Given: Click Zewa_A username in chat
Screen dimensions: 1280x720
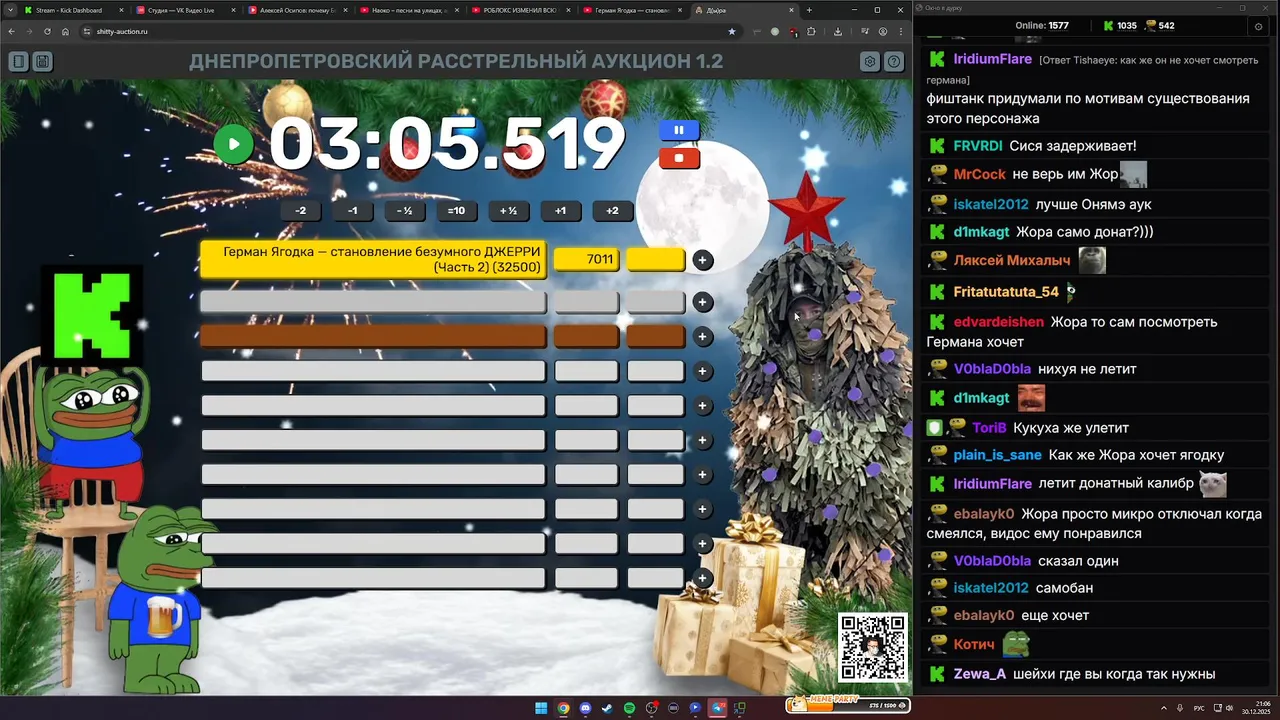Looking at the screenshot, I should (x=979, y=674).
